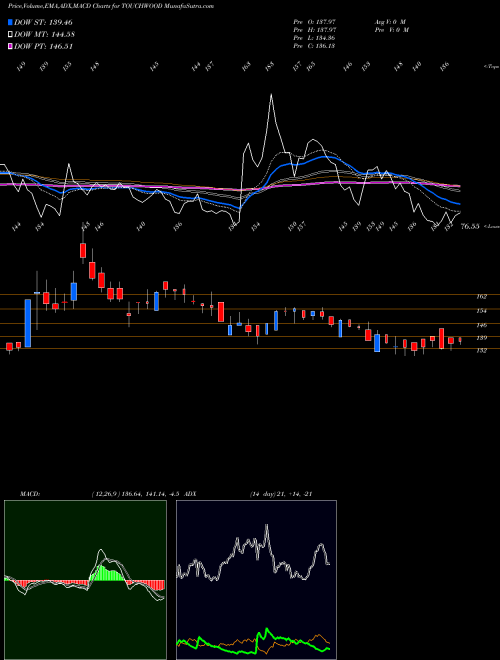The image size is (500, 660).
Task: Click the 'Pre O: 137.97' value
Action: pos(314,22)
